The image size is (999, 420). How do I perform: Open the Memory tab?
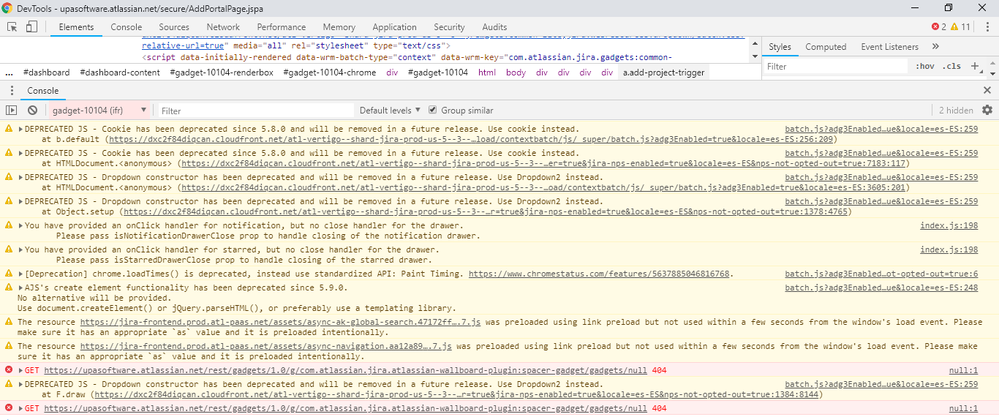[x=339, y=27]
